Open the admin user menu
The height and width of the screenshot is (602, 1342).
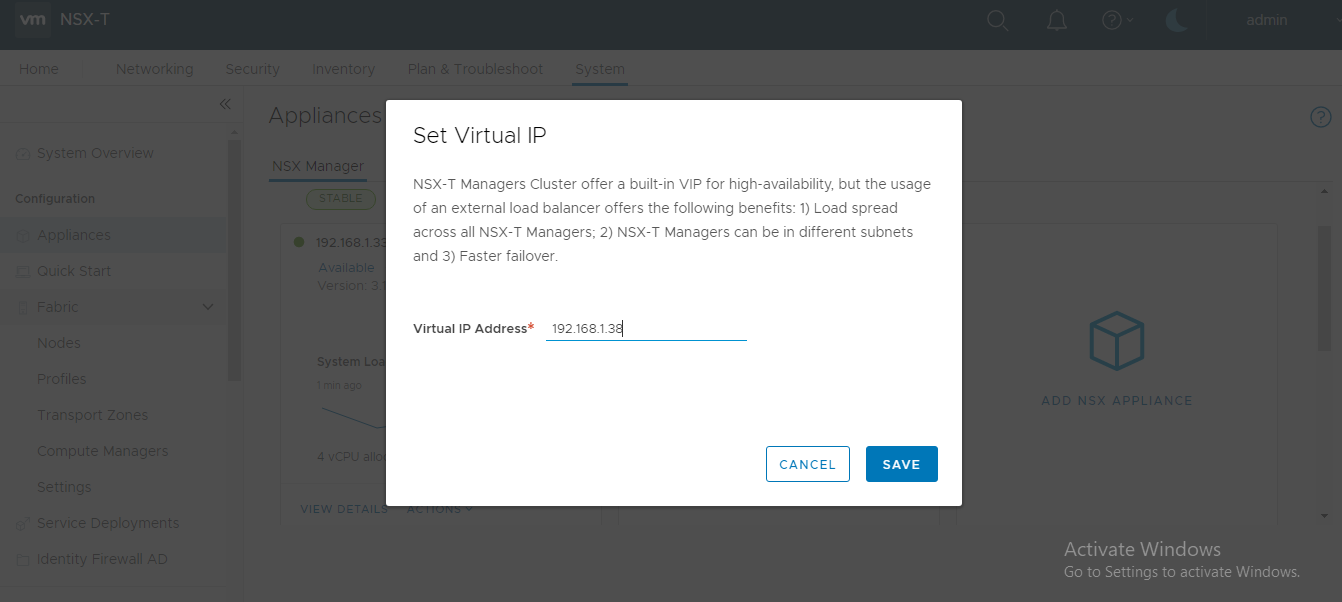pos(1266,20)
